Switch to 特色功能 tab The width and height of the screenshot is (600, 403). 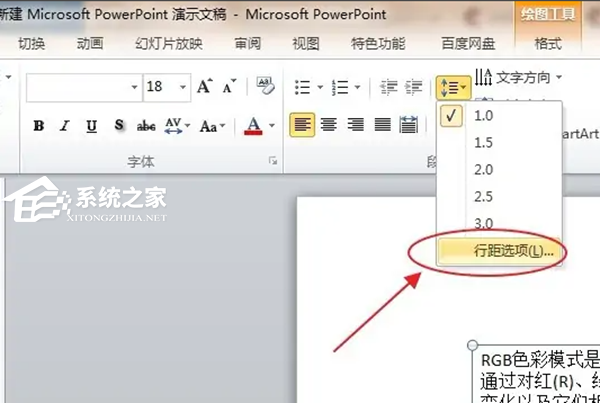pyautogui.click(x=378, y=44)
